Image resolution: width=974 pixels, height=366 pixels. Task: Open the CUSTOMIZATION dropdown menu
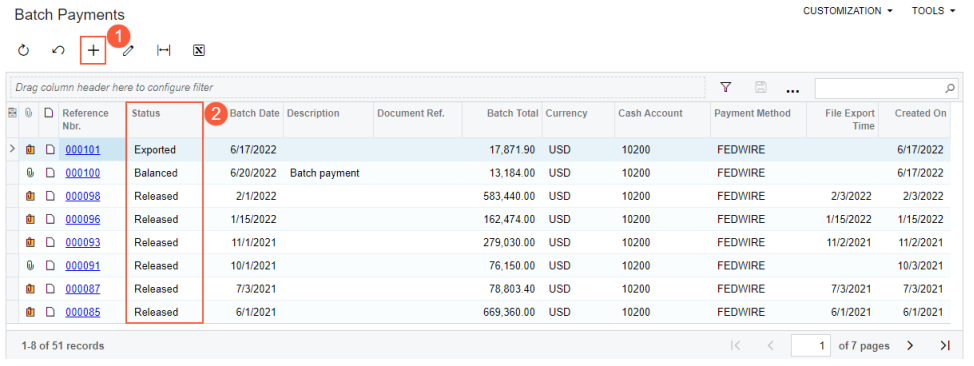pos(848,11)
